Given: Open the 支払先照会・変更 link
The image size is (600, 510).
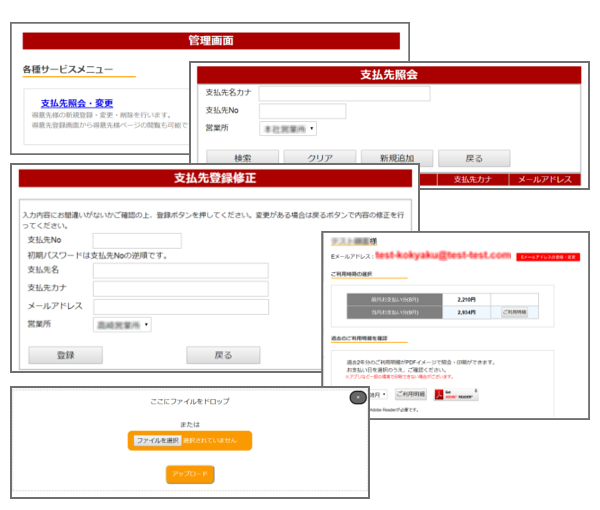Looking at the screenshot, I should 77,103.
